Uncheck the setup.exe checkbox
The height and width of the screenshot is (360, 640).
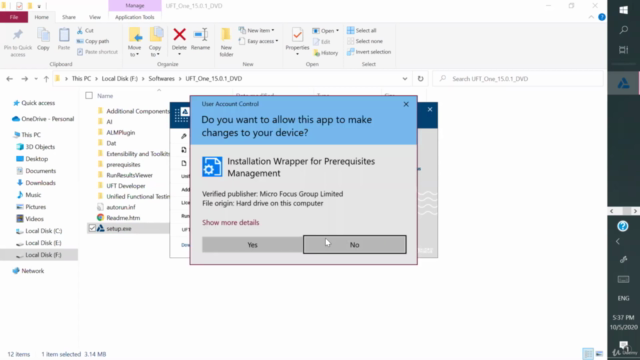click(x=92, y=229)
